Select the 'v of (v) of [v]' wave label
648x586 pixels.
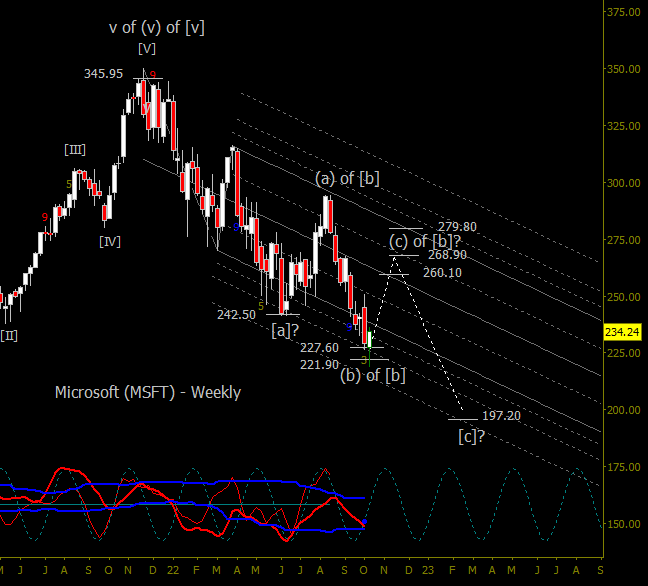157,28
